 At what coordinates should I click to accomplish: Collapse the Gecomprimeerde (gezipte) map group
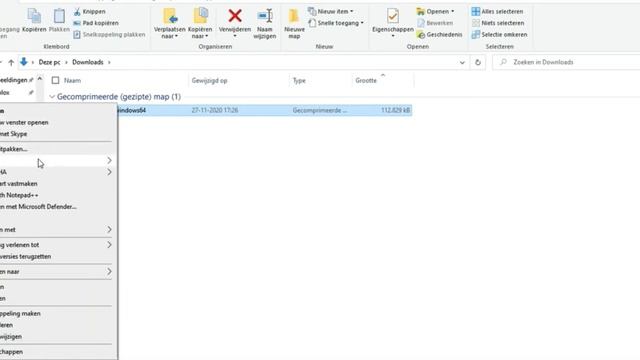click(52, 97)
